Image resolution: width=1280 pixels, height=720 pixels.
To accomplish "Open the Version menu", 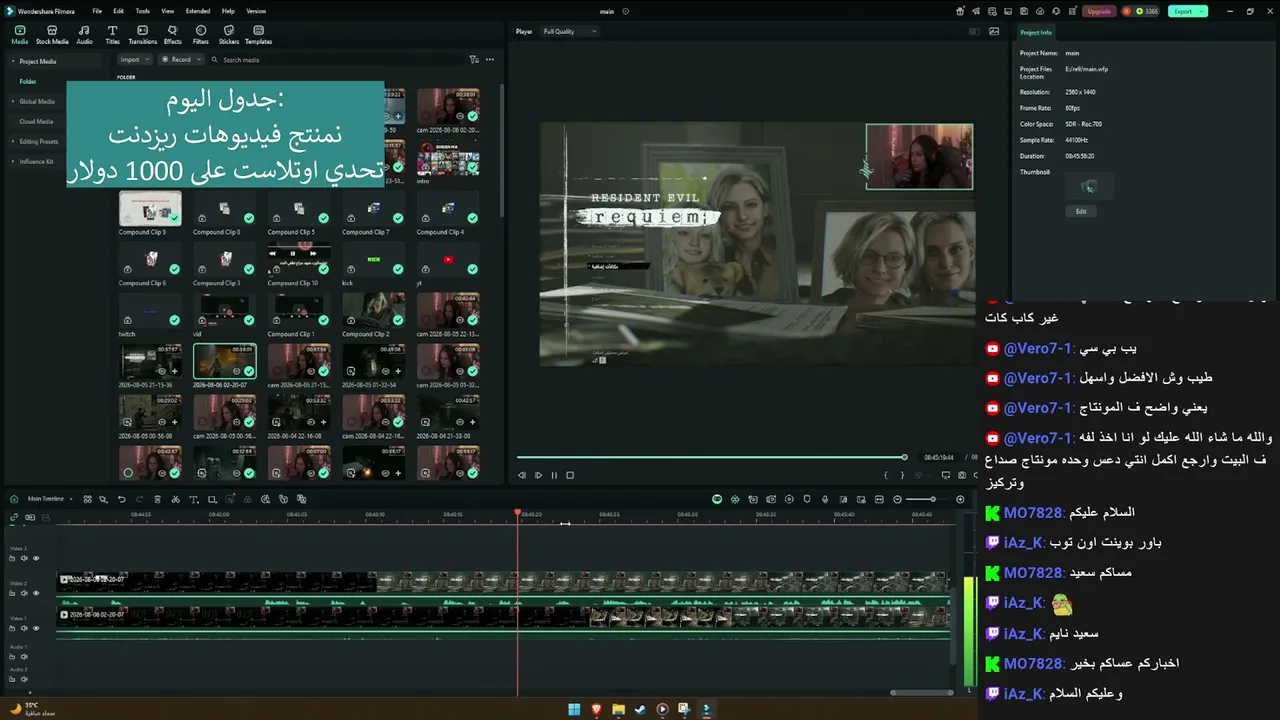I will [x=256, y=11].
